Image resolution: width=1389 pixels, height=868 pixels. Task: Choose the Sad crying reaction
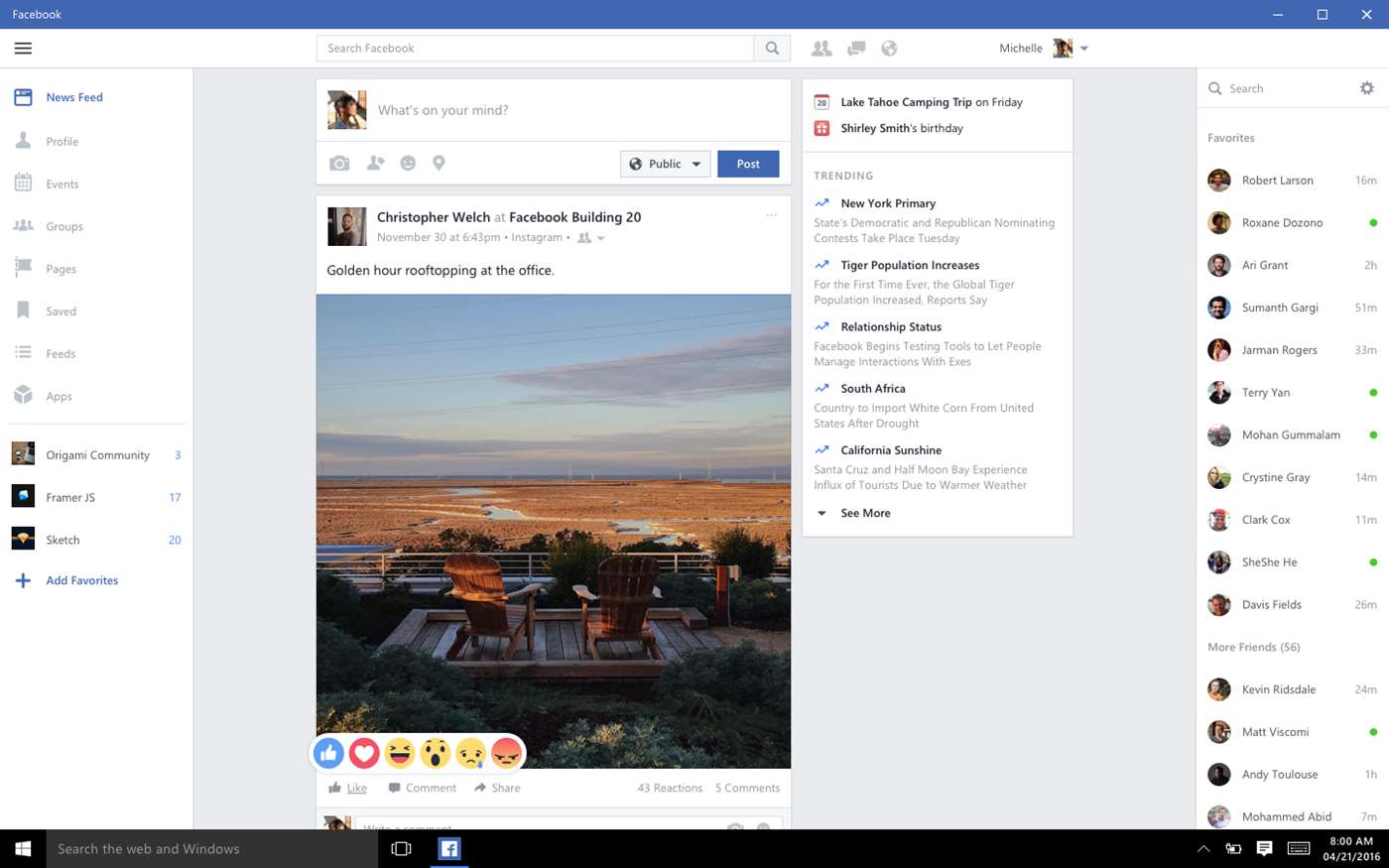[x=471, y=754]
